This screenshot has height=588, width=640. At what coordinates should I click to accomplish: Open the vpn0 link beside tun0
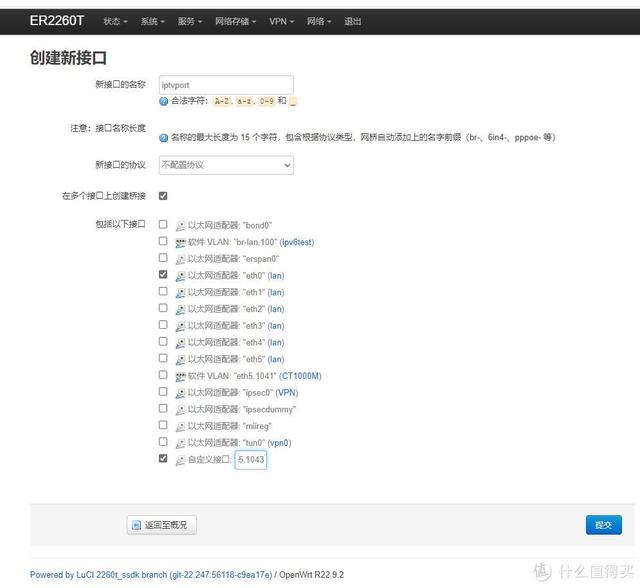coord(280,443)
